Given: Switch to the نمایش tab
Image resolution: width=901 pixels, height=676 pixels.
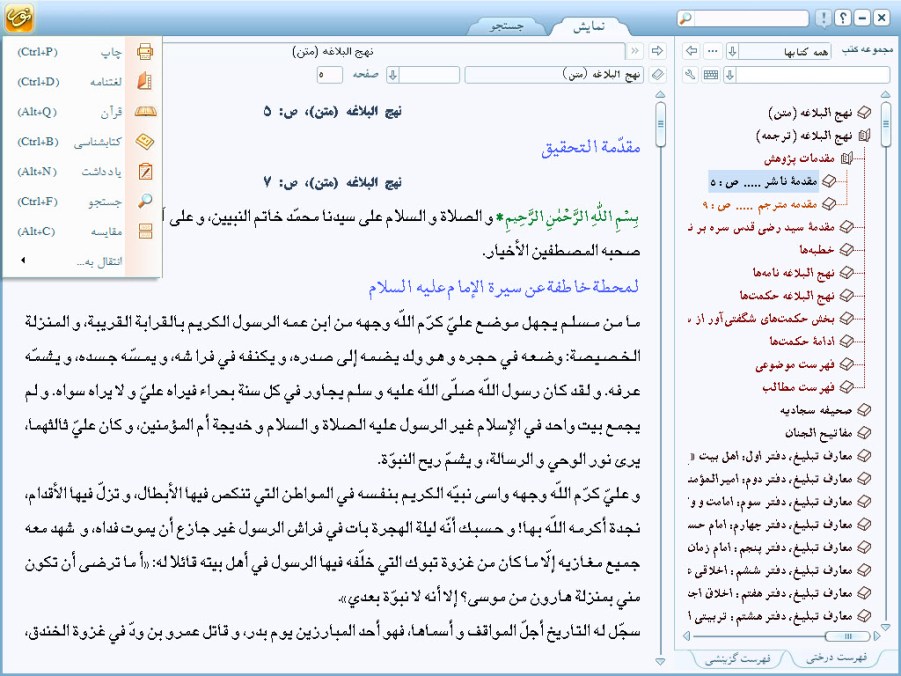Looking at the screenshot, I should click(x=590, y=26).
